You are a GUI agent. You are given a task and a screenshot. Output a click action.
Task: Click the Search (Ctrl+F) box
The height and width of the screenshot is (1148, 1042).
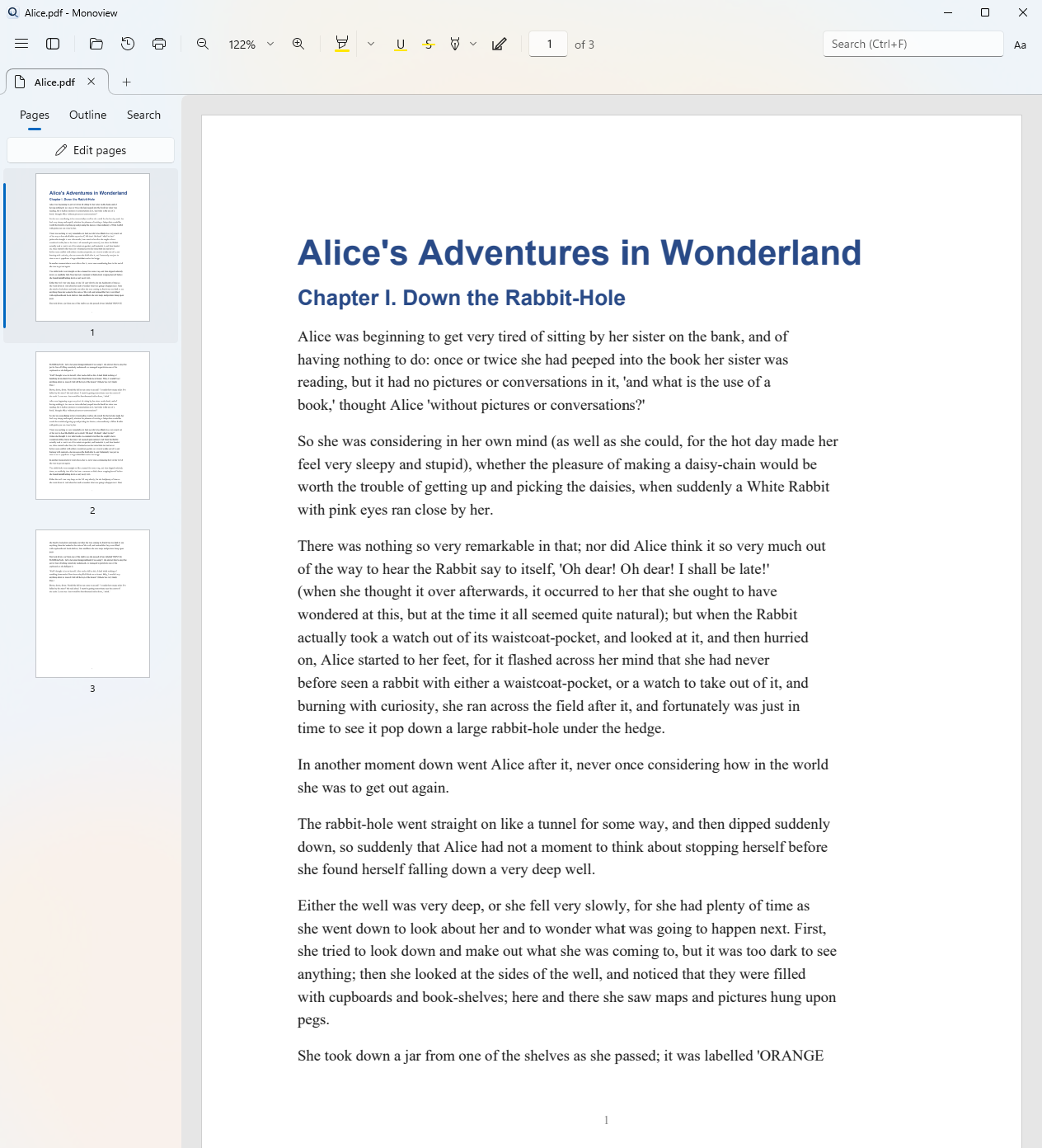913,44
